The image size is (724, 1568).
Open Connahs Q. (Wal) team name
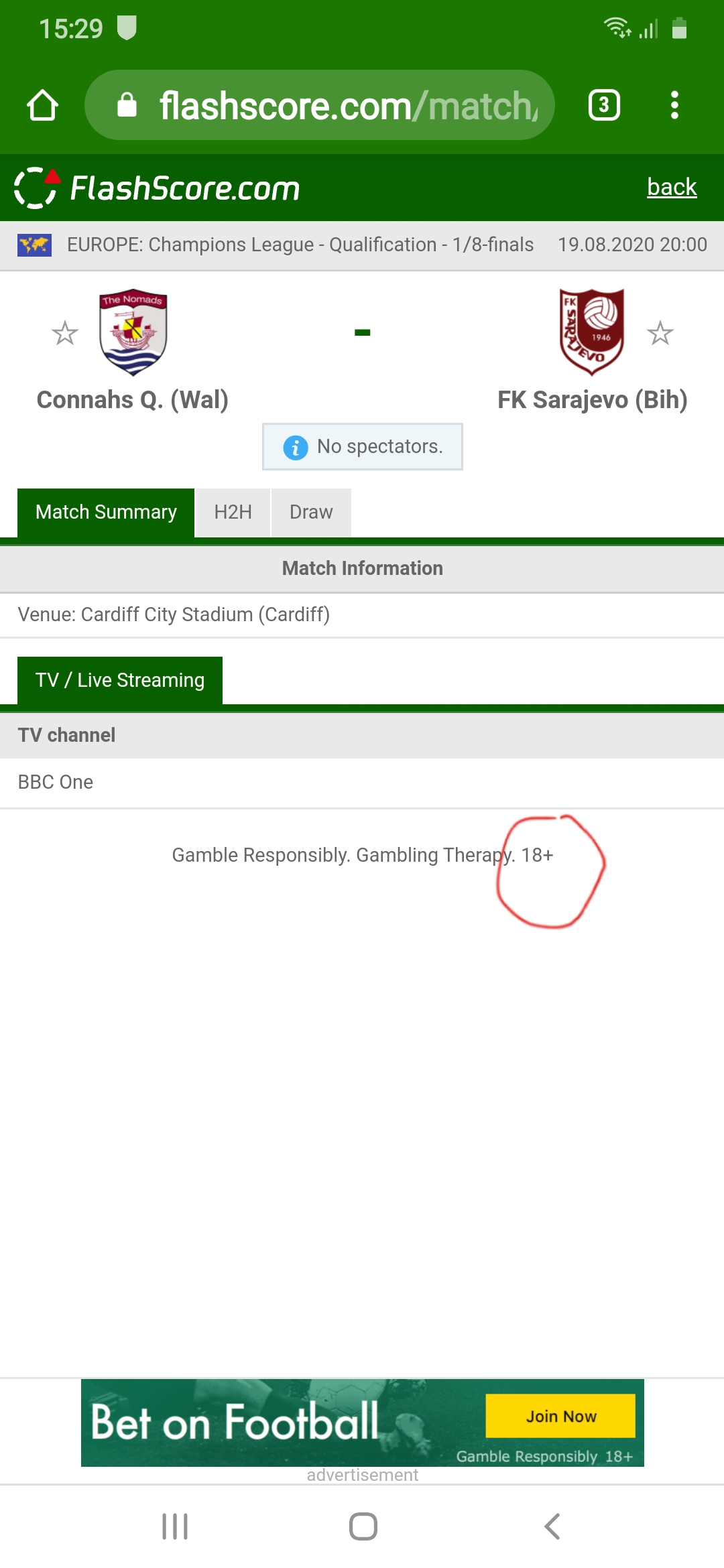pos(133,400)
